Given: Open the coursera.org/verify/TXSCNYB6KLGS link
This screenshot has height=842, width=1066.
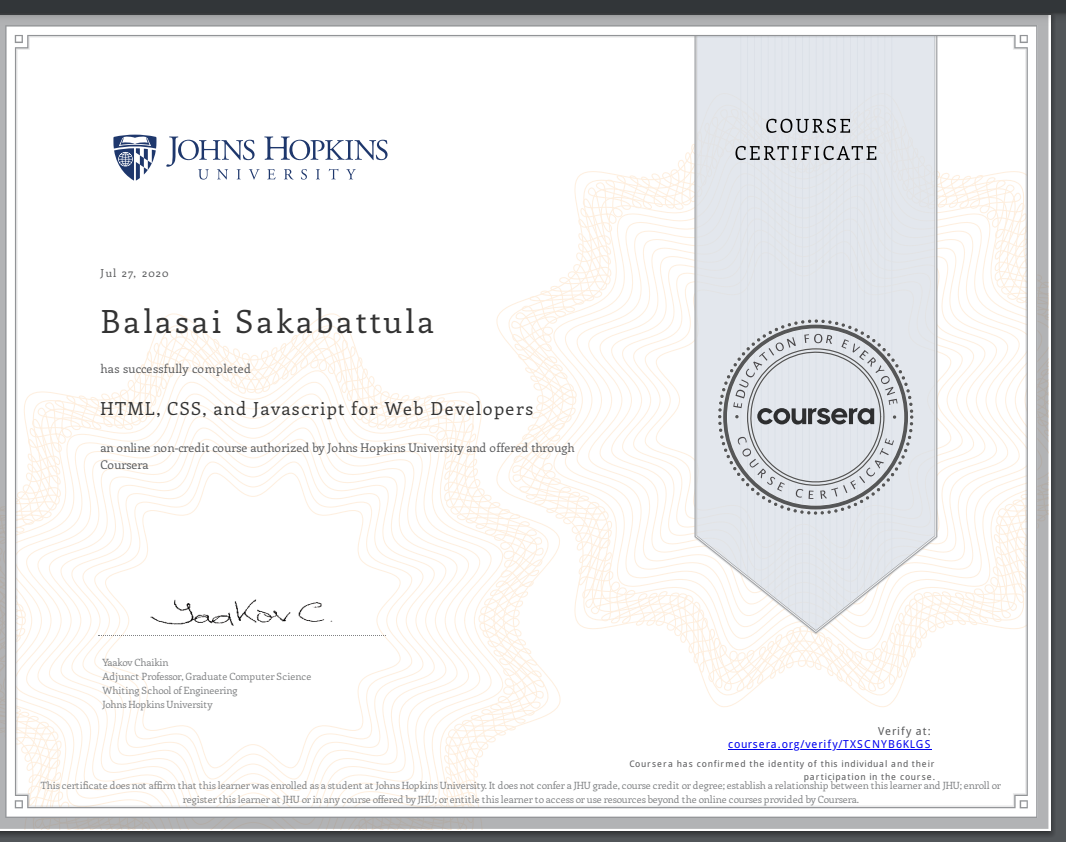Looking at the screenshot, I should [x=829, y=744].
